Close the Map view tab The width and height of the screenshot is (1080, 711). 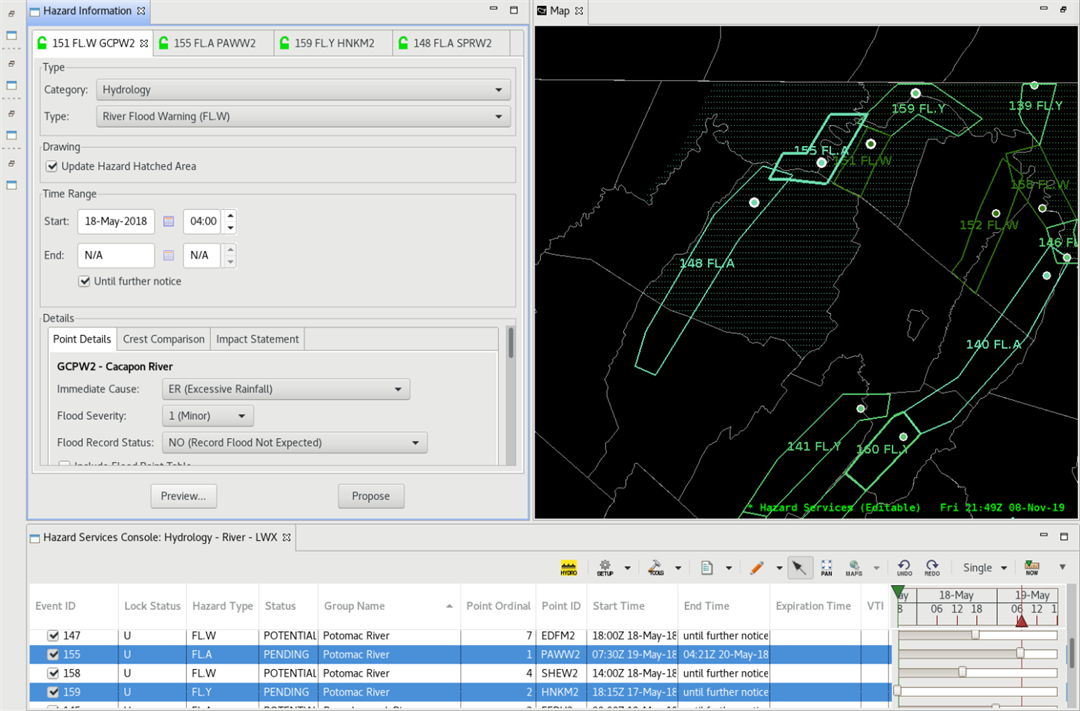tap(579, 11)
